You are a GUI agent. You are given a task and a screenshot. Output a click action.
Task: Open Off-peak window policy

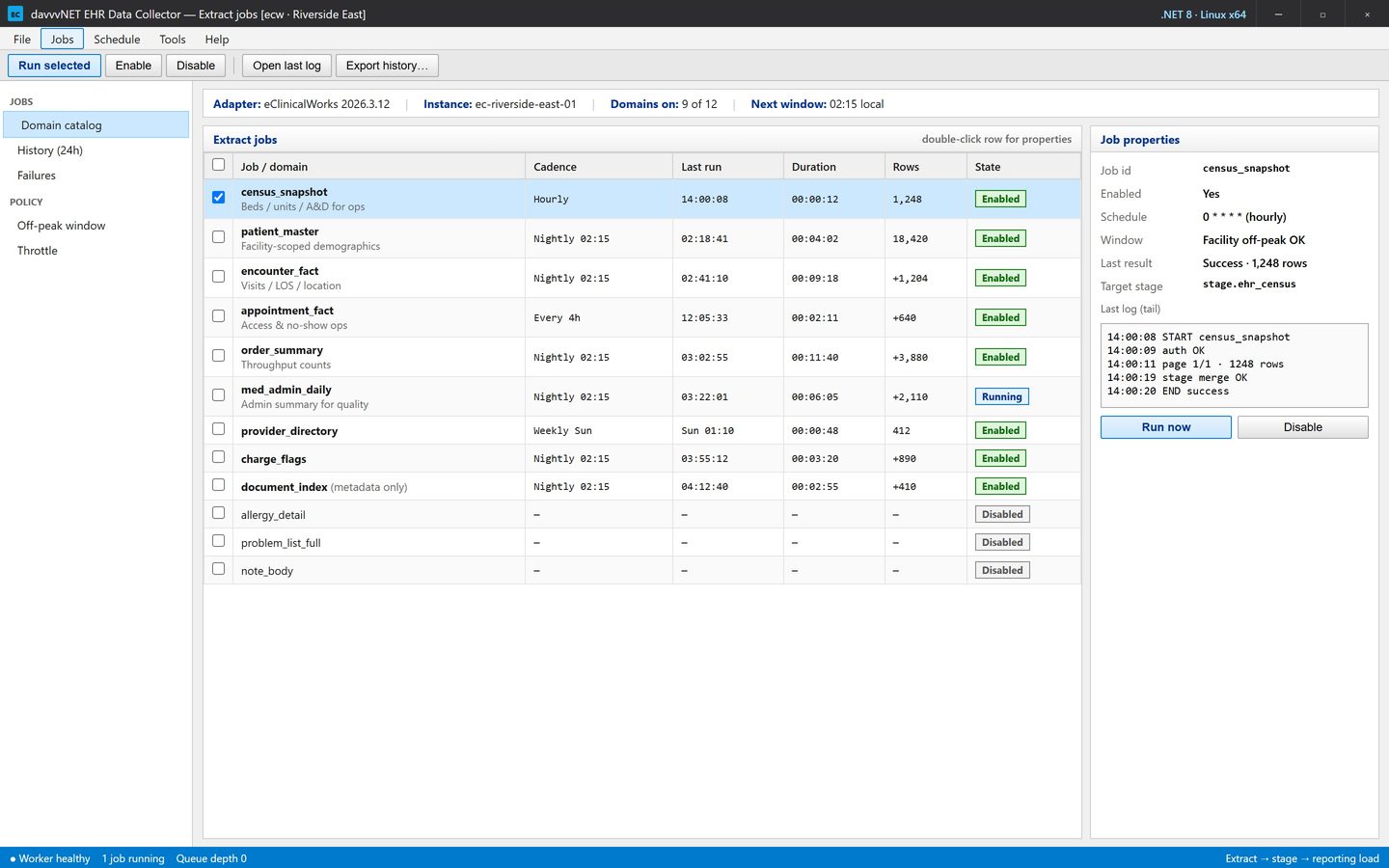coord(96,226)
